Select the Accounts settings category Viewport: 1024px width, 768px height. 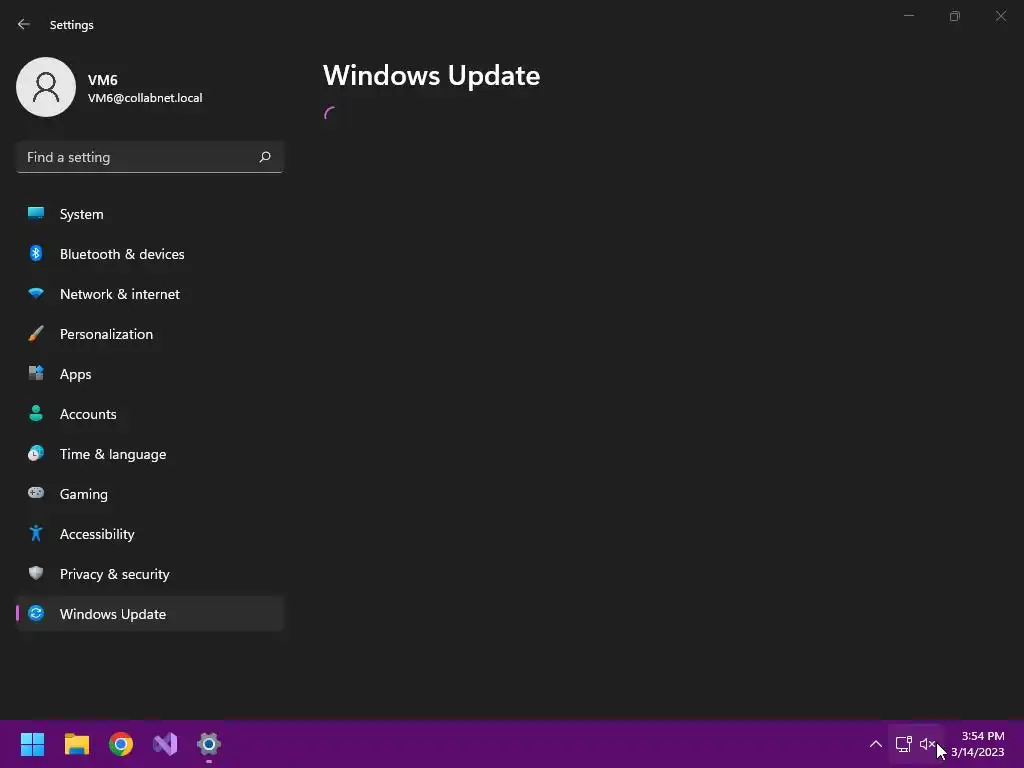(x=150, y=414)
